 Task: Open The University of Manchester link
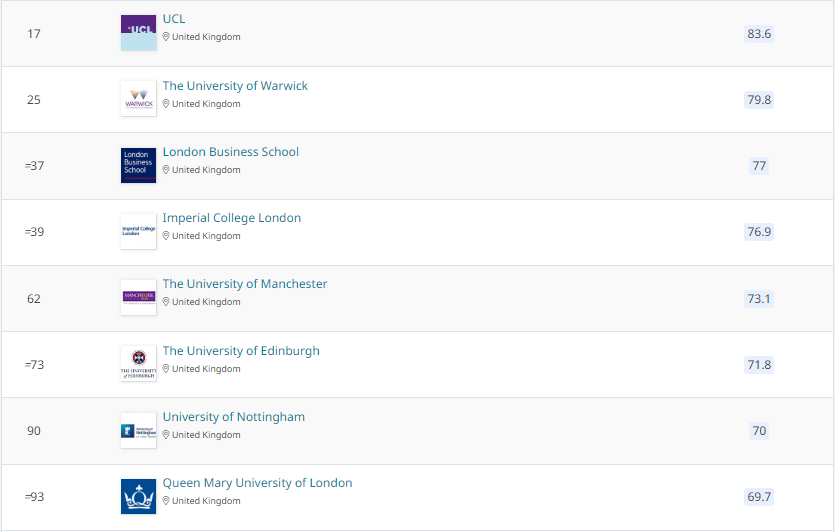point(245,284)
